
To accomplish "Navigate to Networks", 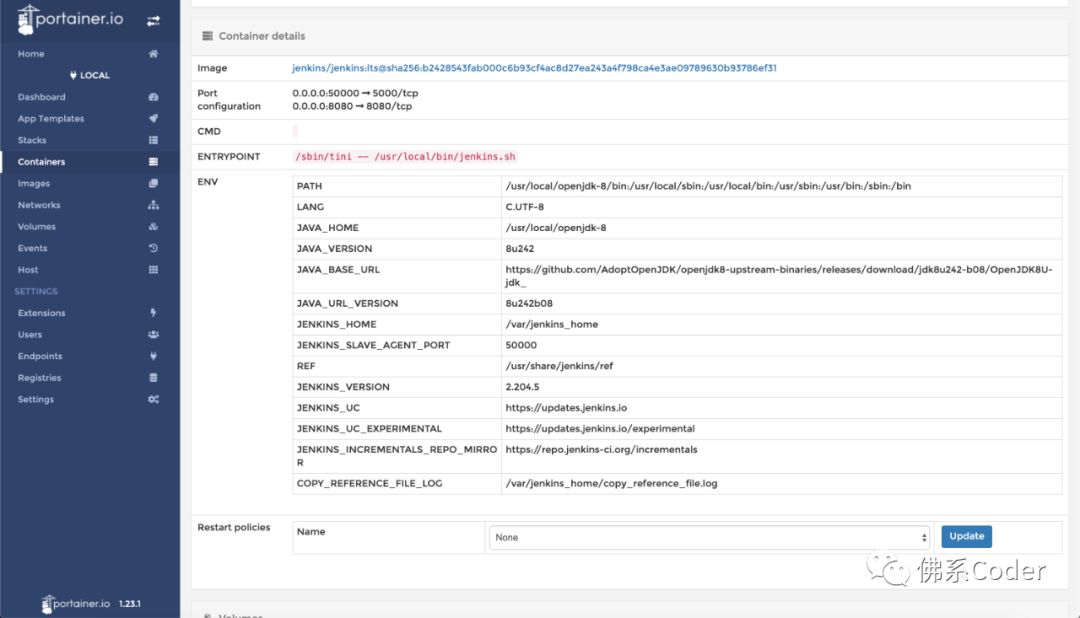I will (39, 205).
